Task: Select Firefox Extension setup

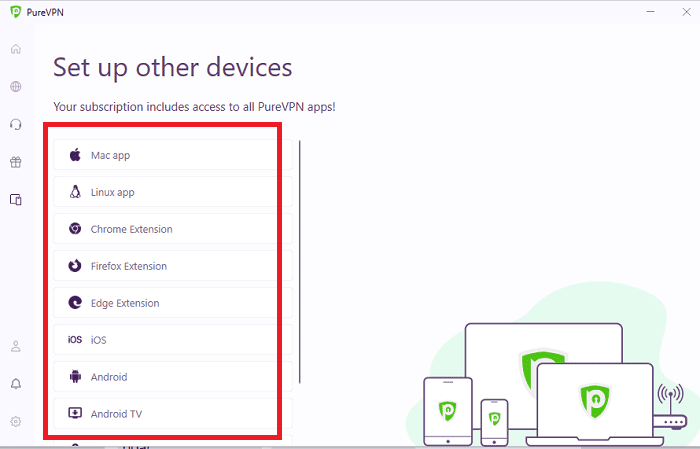Action: tap(173, 266)
